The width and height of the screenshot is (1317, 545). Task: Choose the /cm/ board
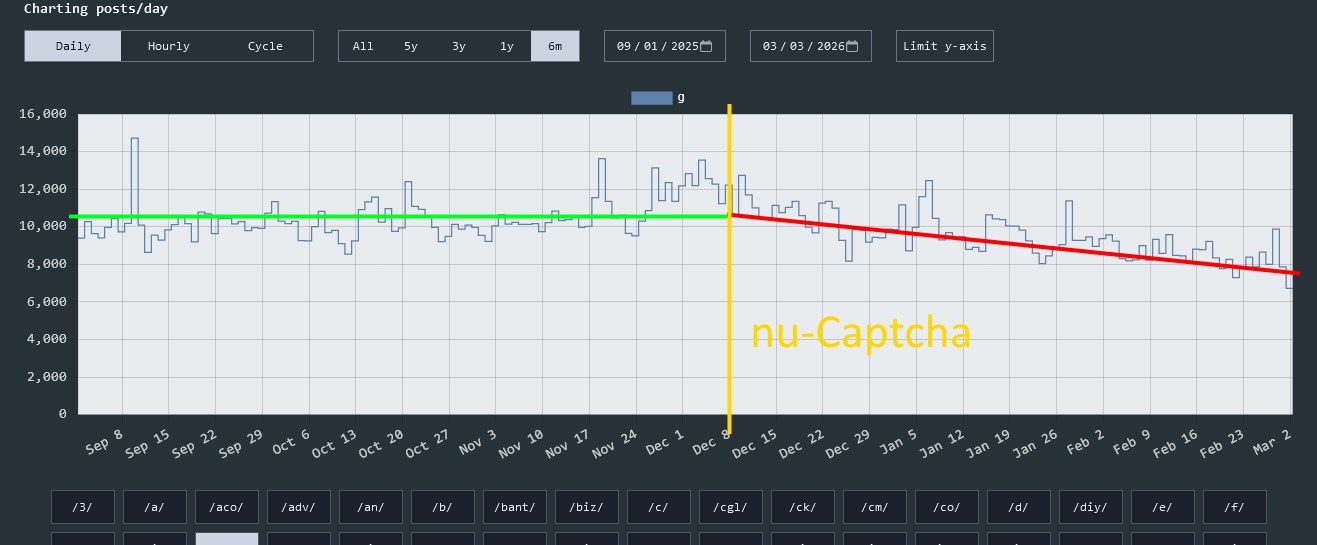pyautogui.click(x=875, y=507)
